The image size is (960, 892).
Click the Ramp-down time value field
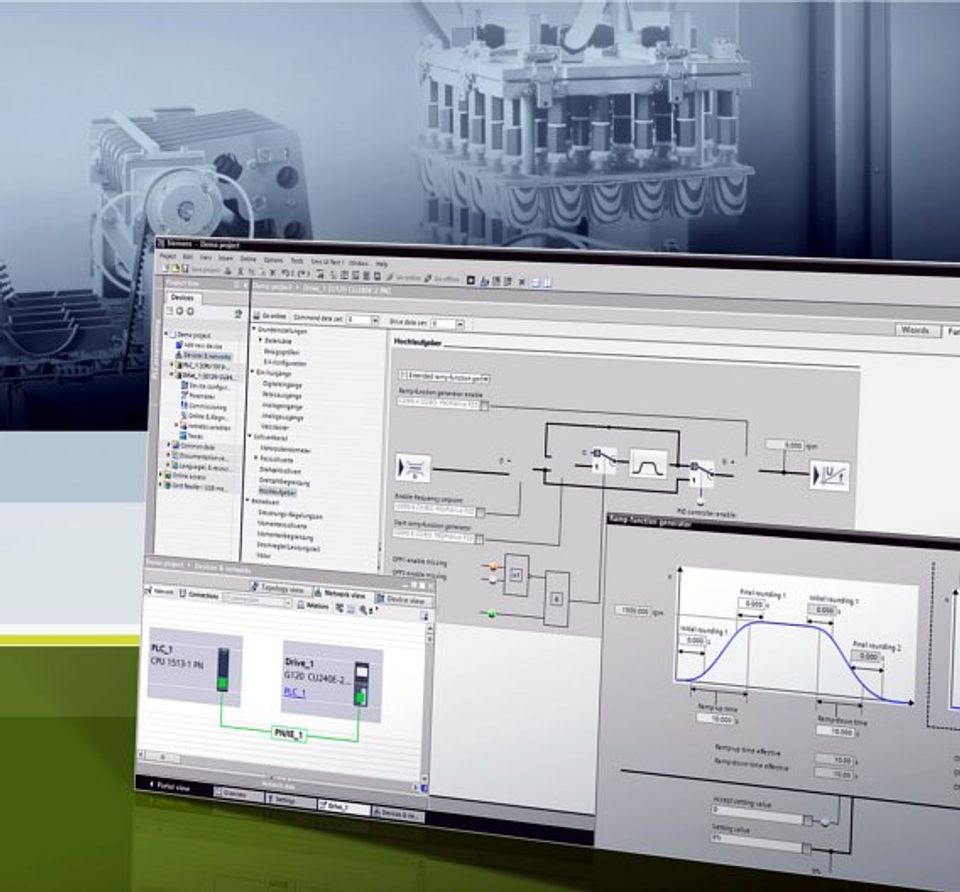coord(835,731)
